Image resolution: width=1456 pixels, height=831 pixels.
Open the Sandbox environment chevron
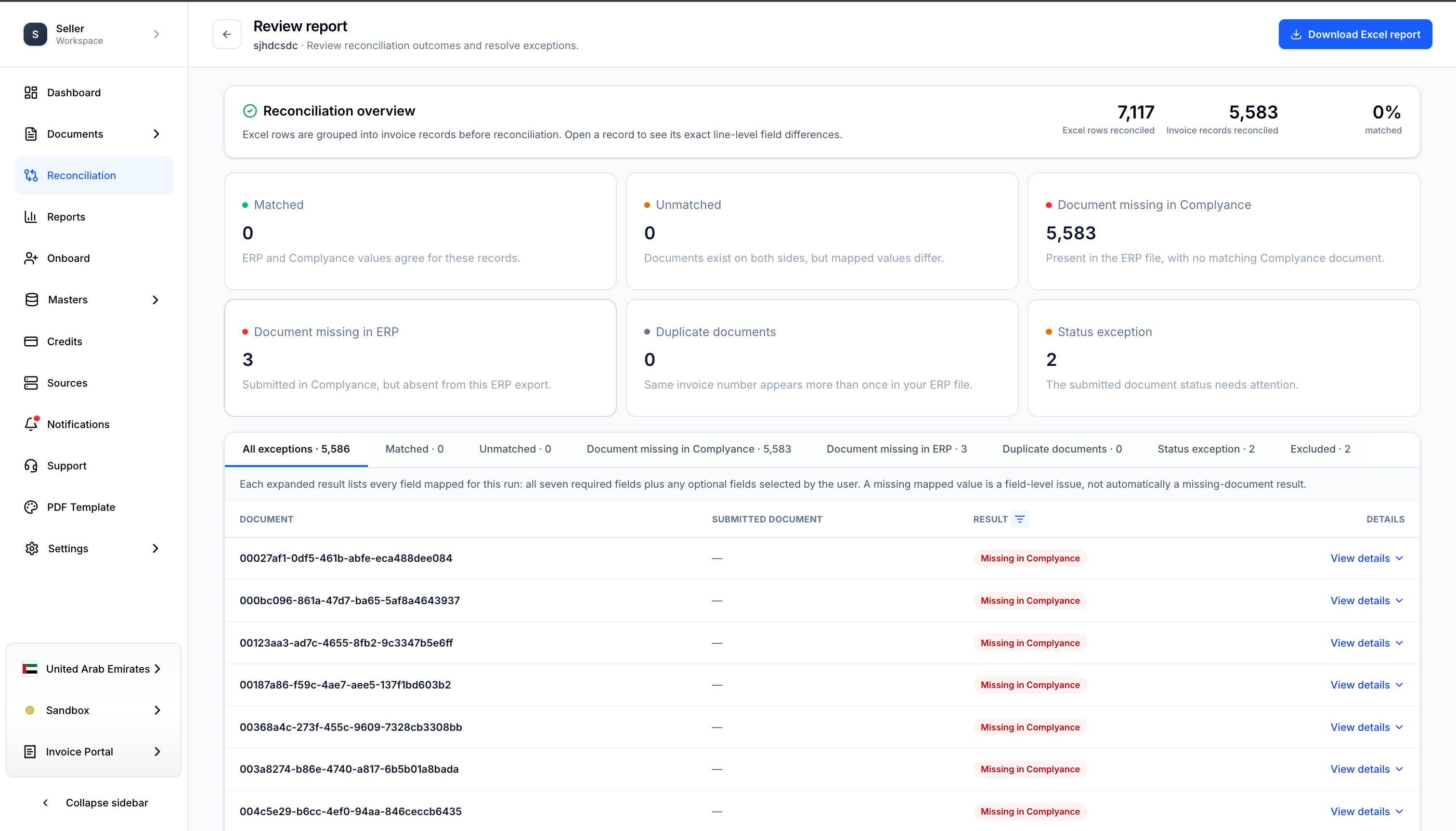(x=157, y=710)
